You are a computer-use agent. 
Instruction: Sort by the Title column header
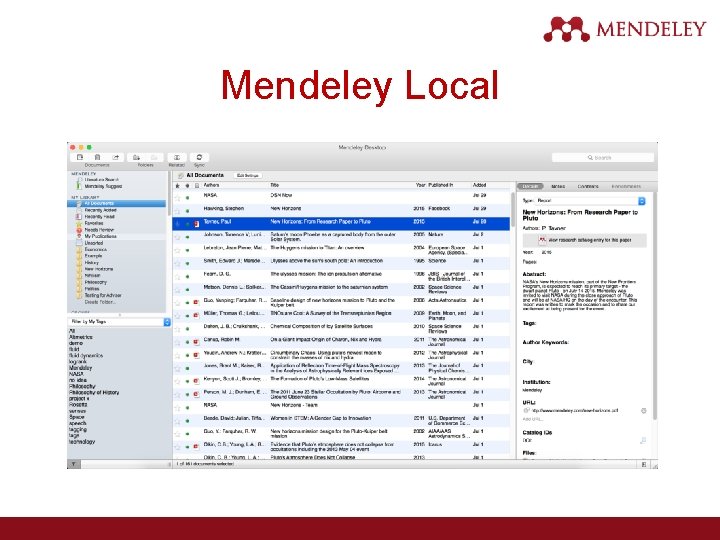click(275, 185)
